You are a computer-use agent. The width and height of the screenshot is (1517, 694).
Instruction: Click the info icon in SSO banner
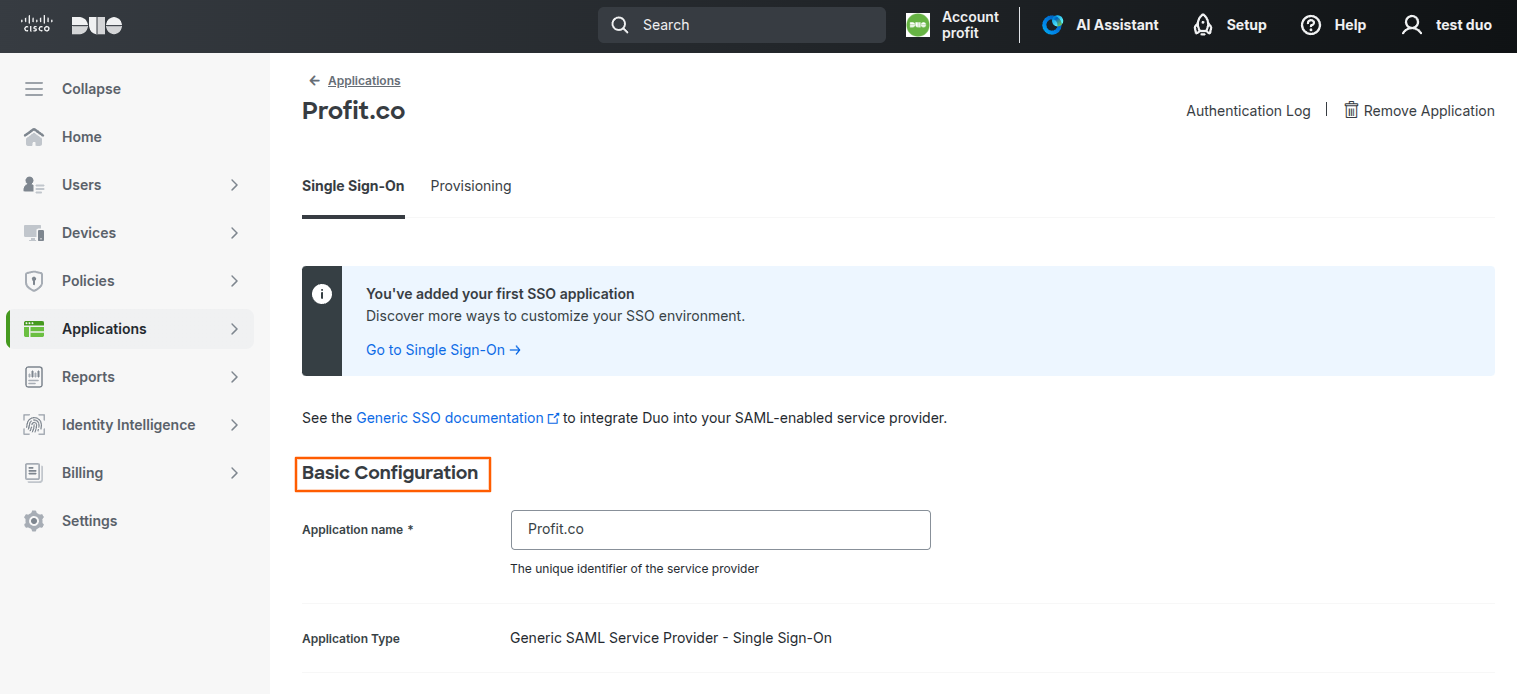[x=322, y=294]
